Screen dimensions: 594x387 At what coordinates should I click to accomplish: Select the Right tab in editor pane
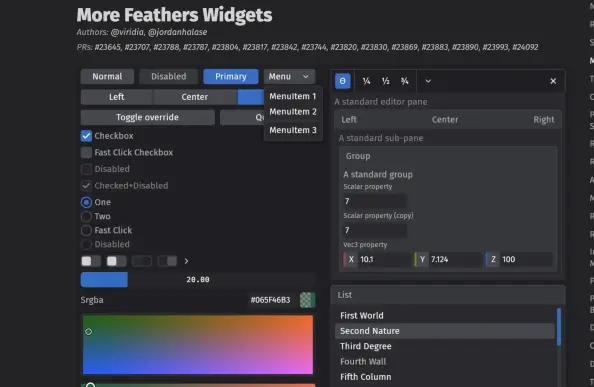click(x=544, y=120)
